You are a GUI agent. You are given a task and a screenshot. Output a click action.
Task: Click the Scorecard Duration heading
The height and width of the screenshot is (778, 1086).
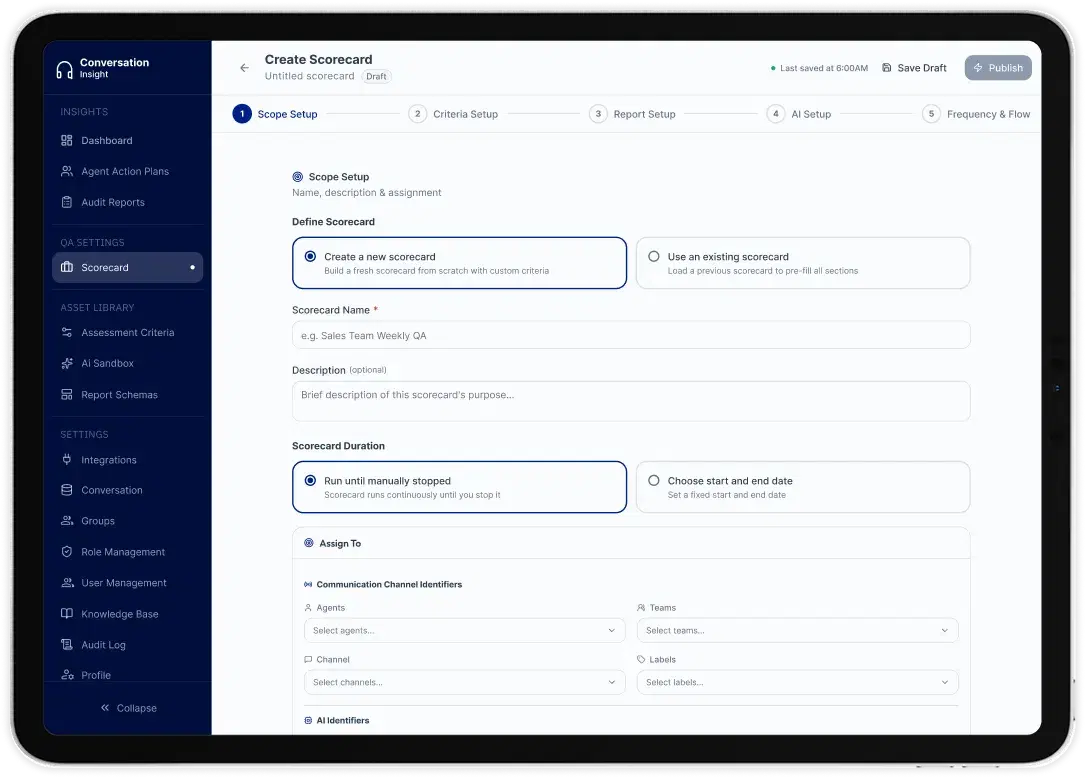(x=338, y=445)
